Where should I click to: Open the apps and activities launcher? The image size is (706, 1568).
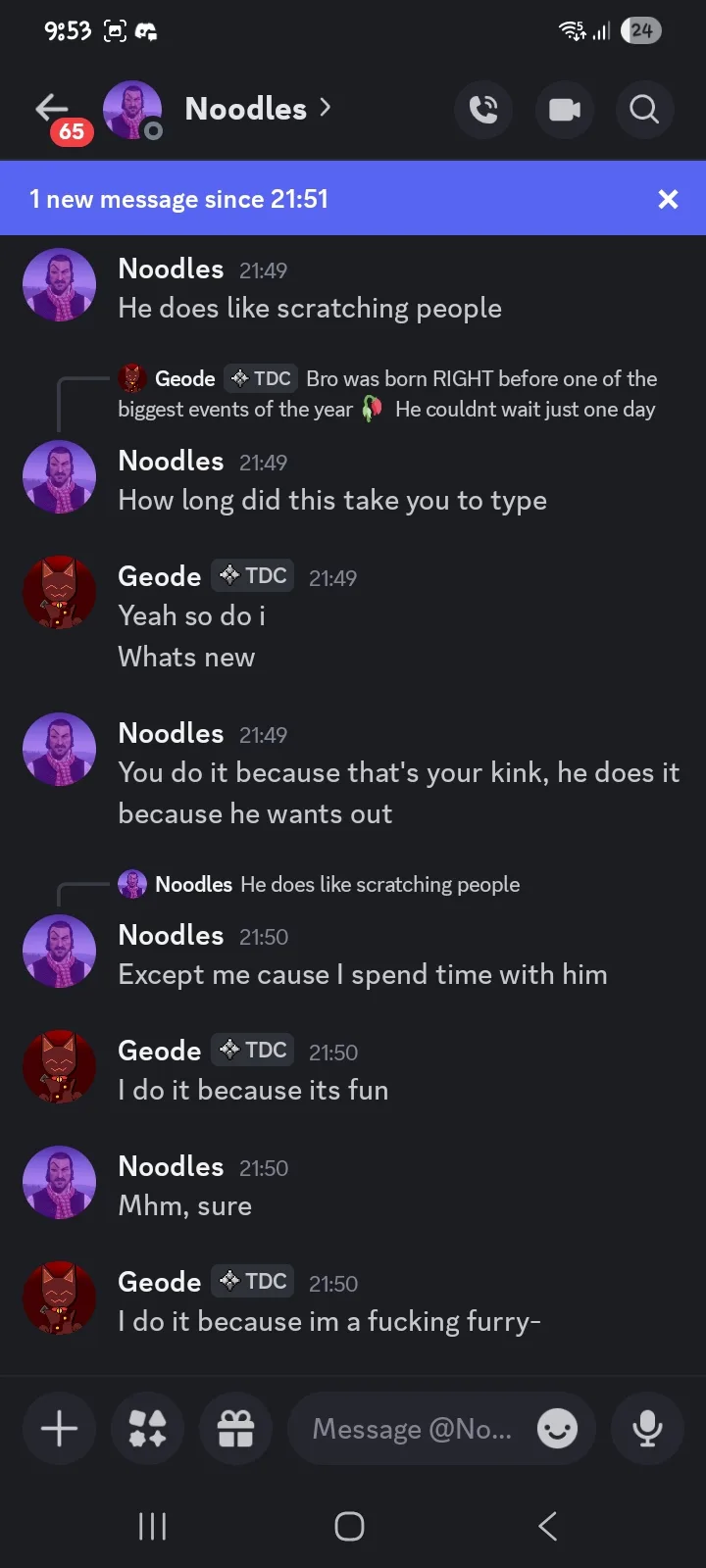click(x=147, y=1429)
